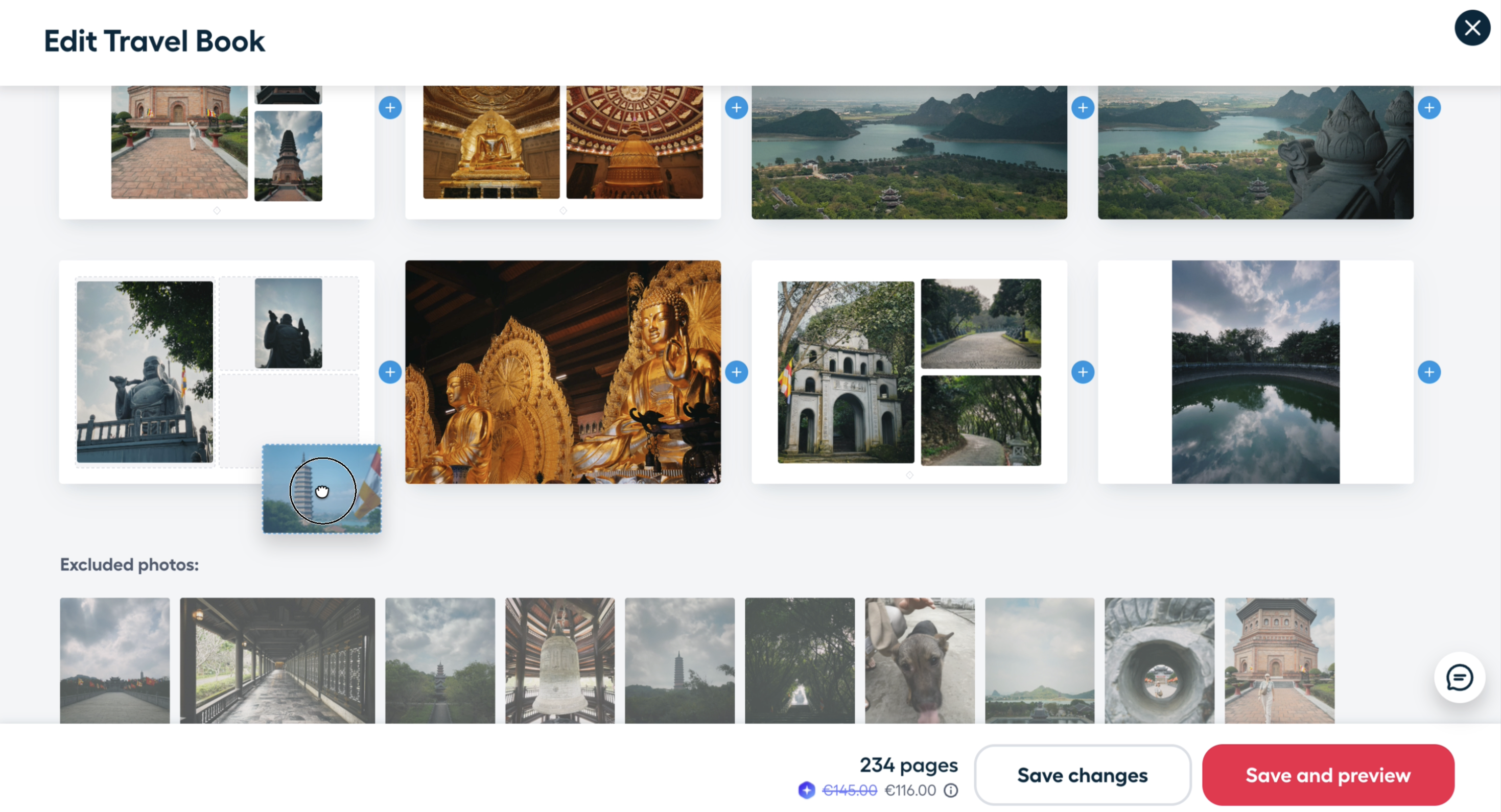Select the tree-covered path photo
Image resolution: width=1501 pixels, height=812 pixels.
(981, 421)
